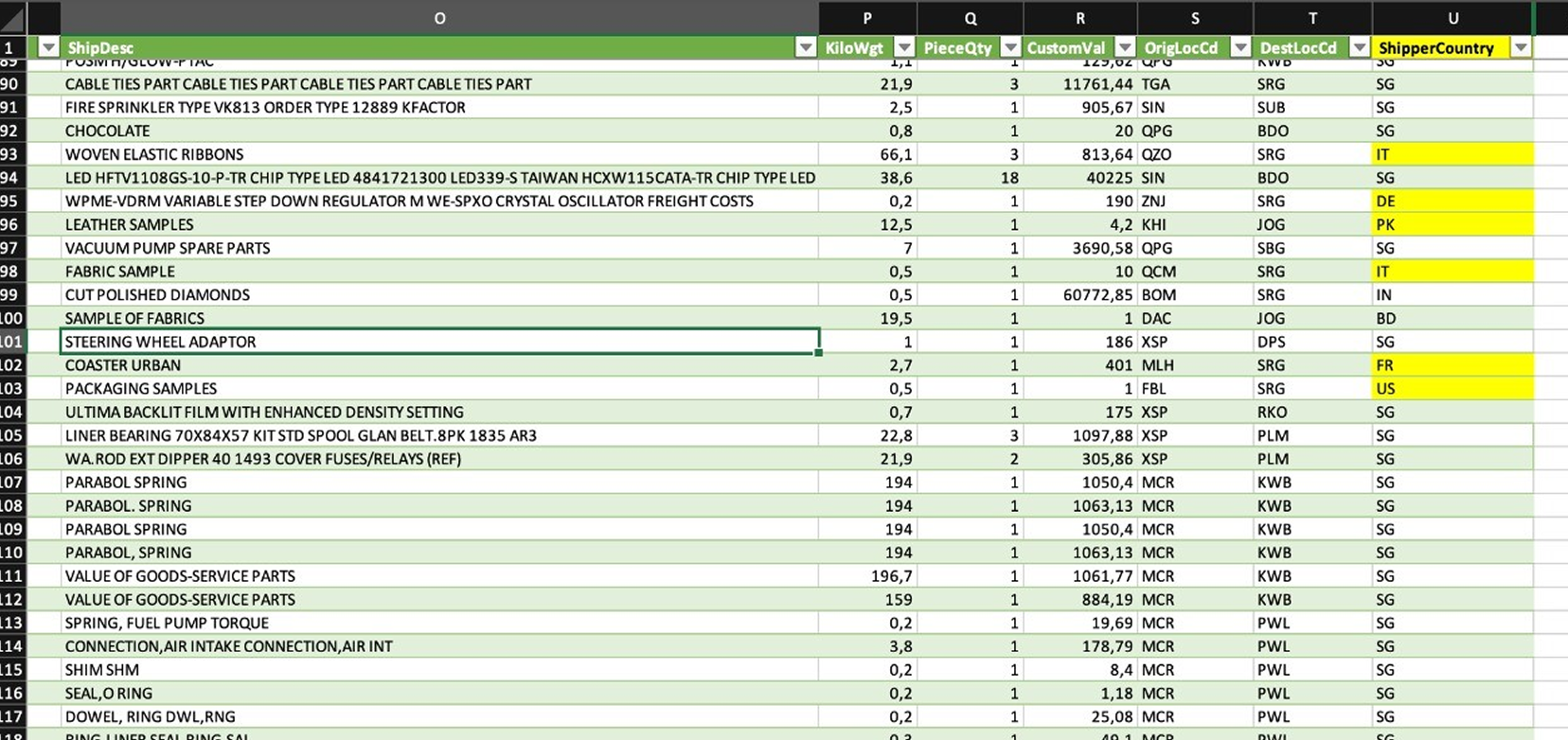Select the CUT POLISHED DIAMONDS cell
Image resolution: width=1568 pixels, height=740 pixels.
pyautogui.click(x=439, y=295)
